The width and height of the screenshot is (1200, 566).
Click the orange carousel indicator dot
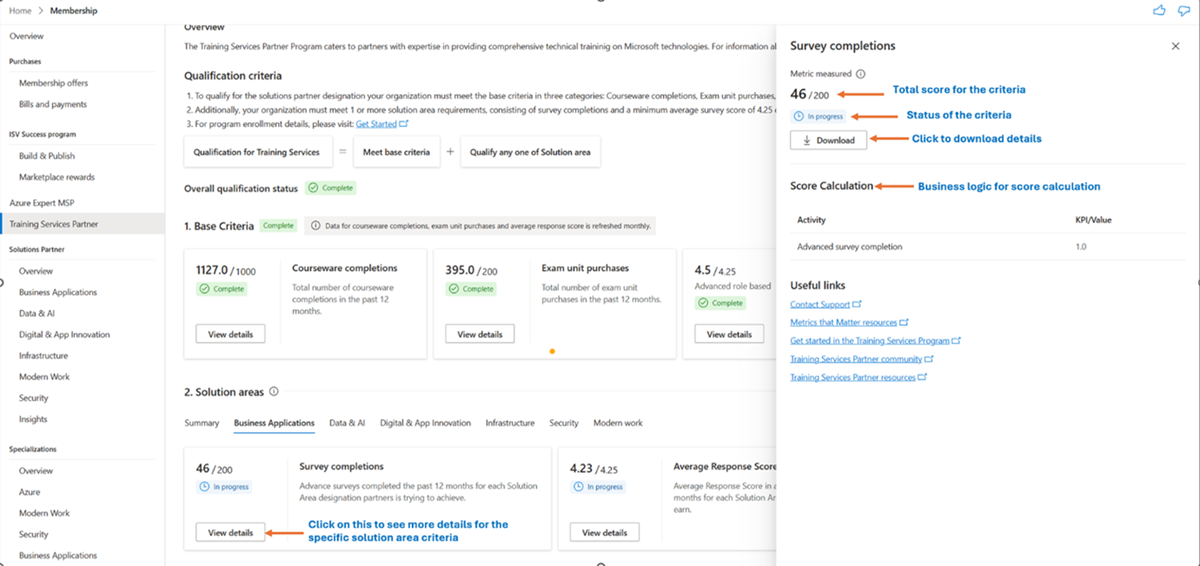click(x=552, y=351)
